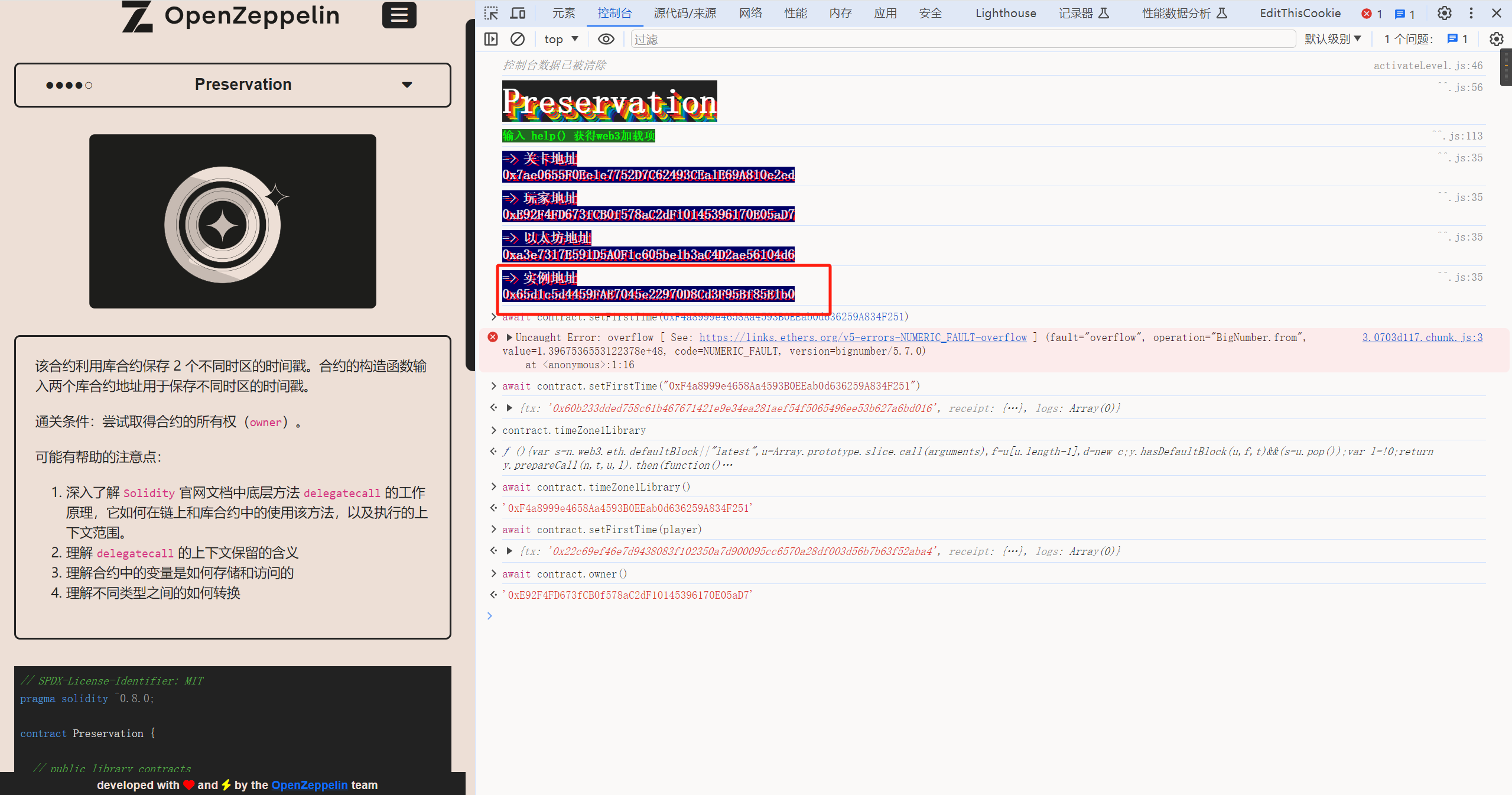Click the 关卡地址 address value

(648, 175)
